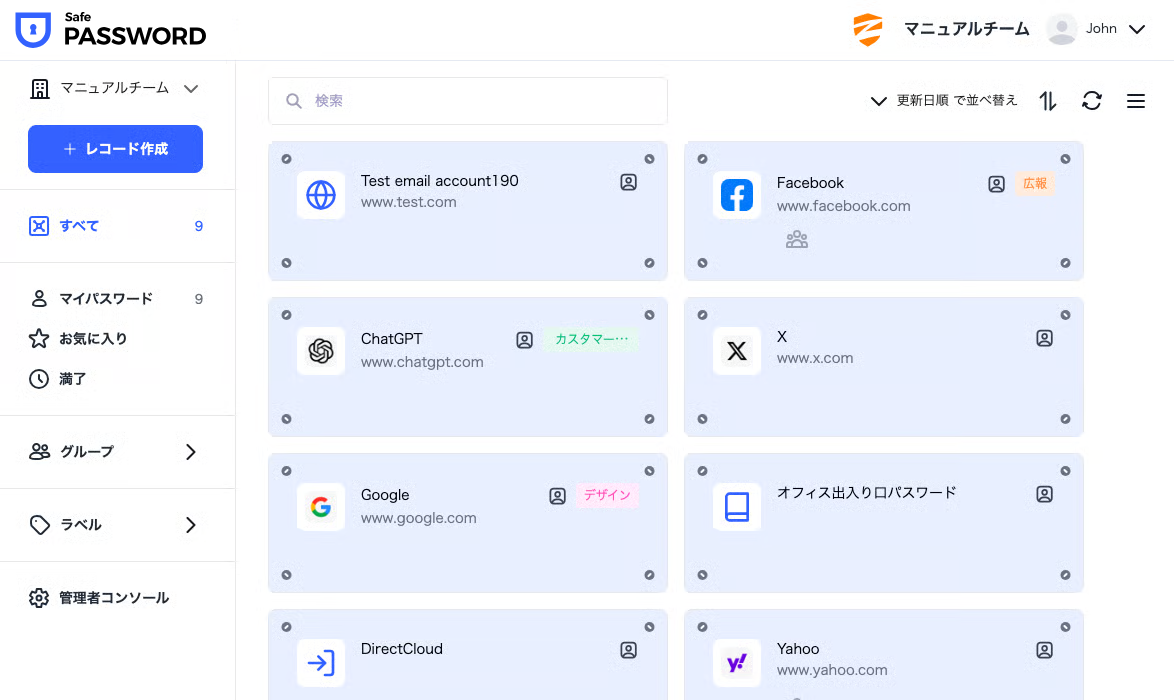
Task: Click the ChatGPT logo icon
Action: tap(321, 351)
